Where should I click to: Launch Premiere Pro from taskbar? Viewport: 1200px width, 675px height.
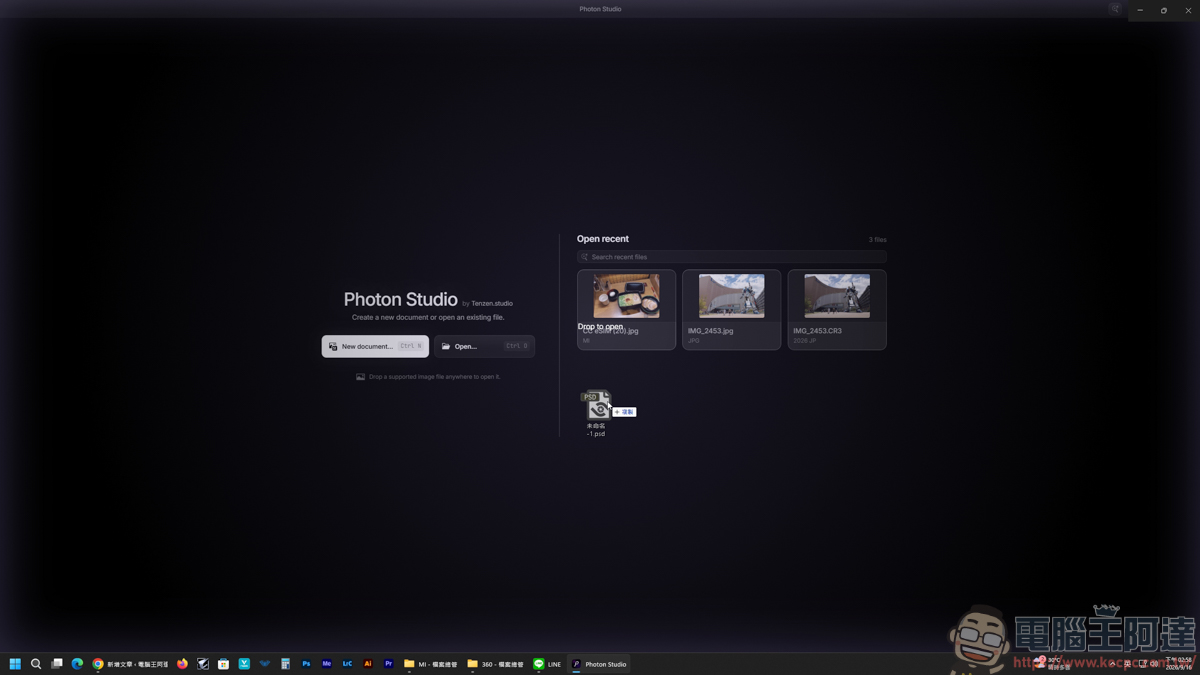[389, 664]
